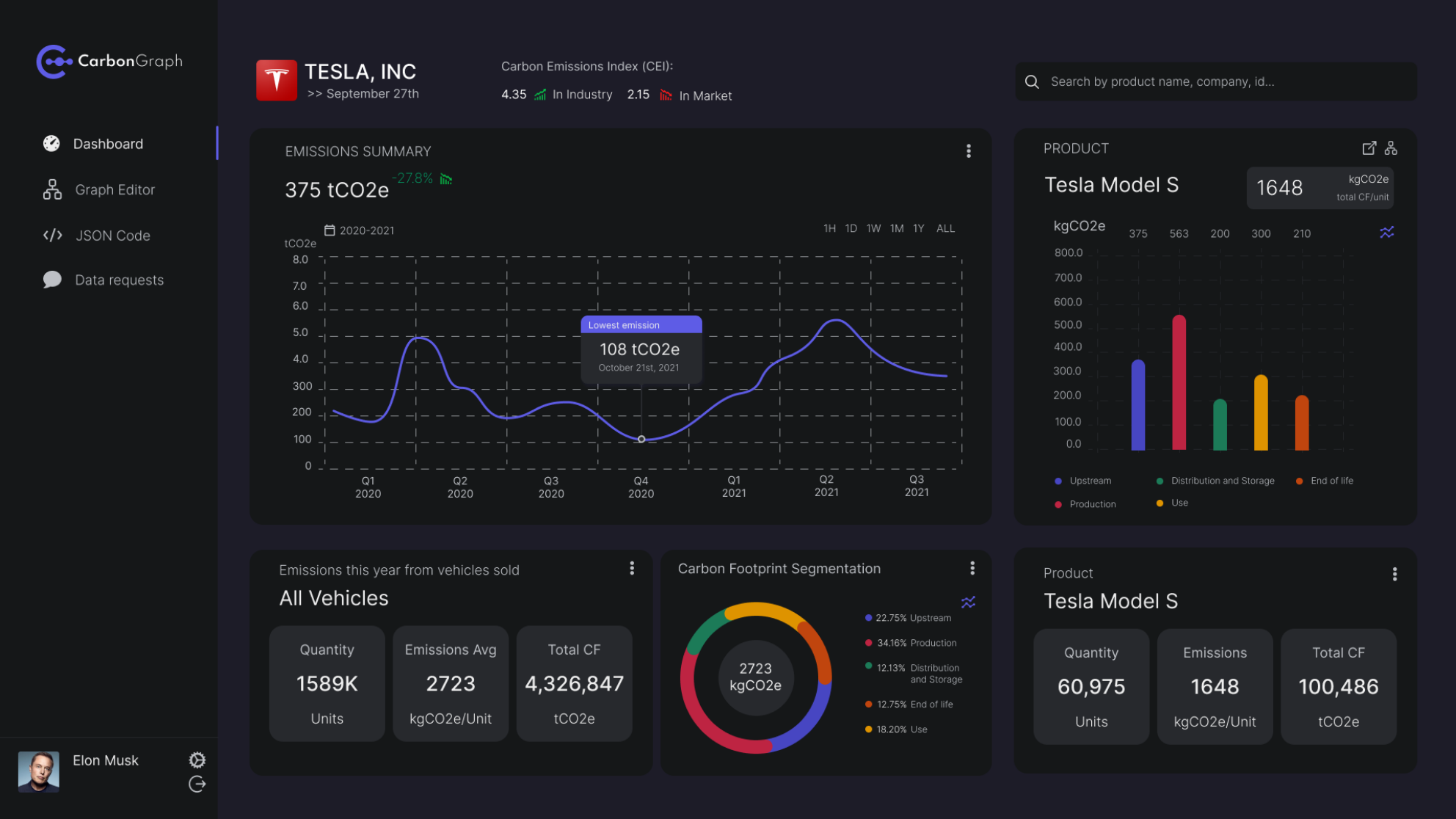The width and height of the screenshot is (1456, 819).
Task: Click 22.75% Upstream legend entry
Action: [908, 618]
